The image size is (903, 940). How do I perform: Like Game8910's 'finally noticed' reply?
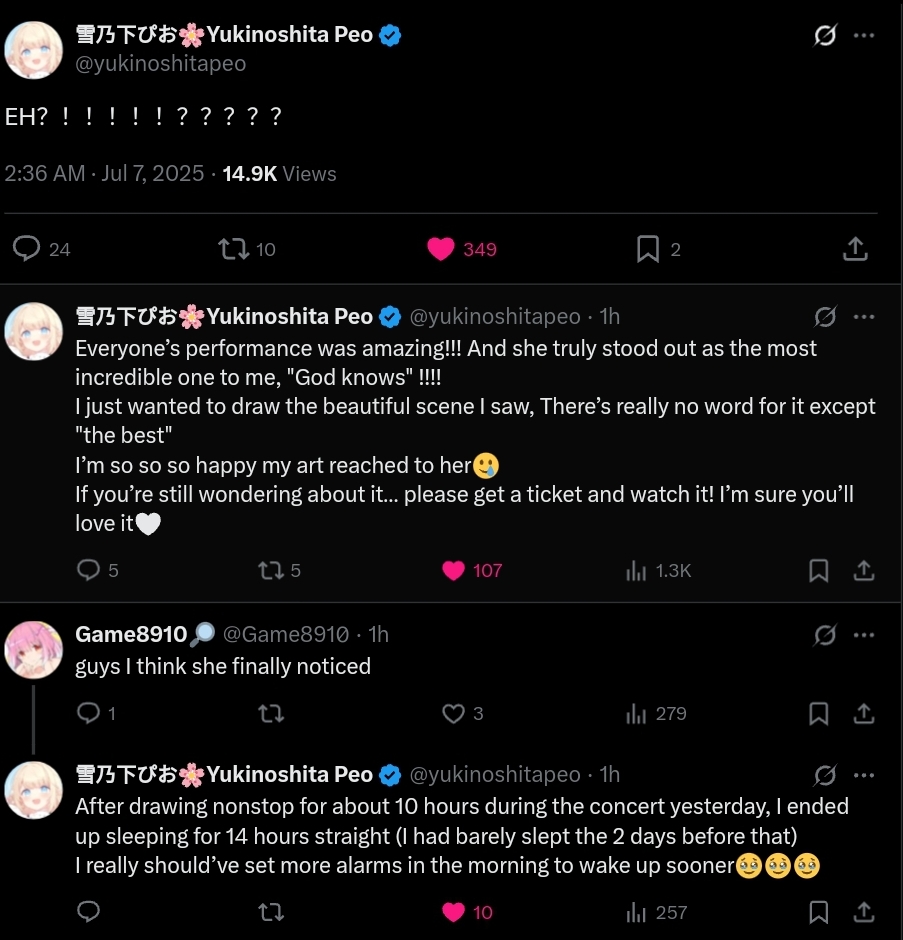point(453,714)
